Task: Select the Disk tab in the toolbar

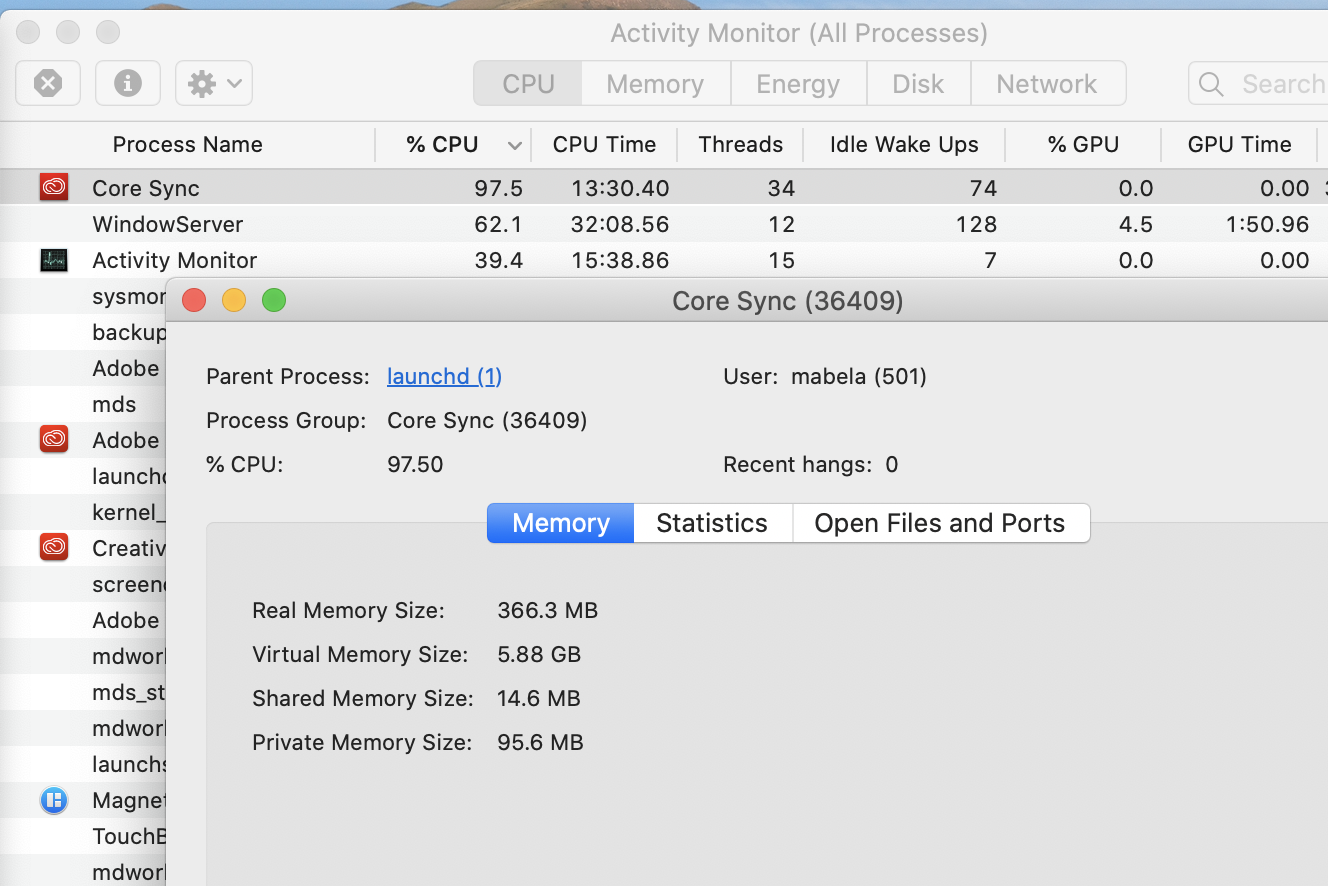Action: coord(917,83)
